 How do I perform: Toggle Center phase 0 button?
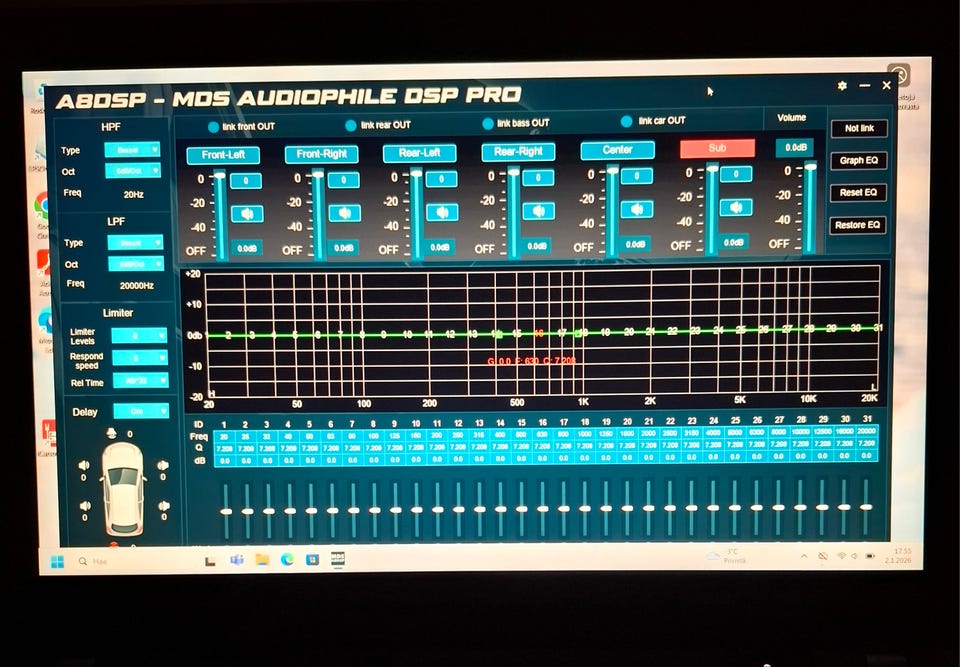(637, 176)
